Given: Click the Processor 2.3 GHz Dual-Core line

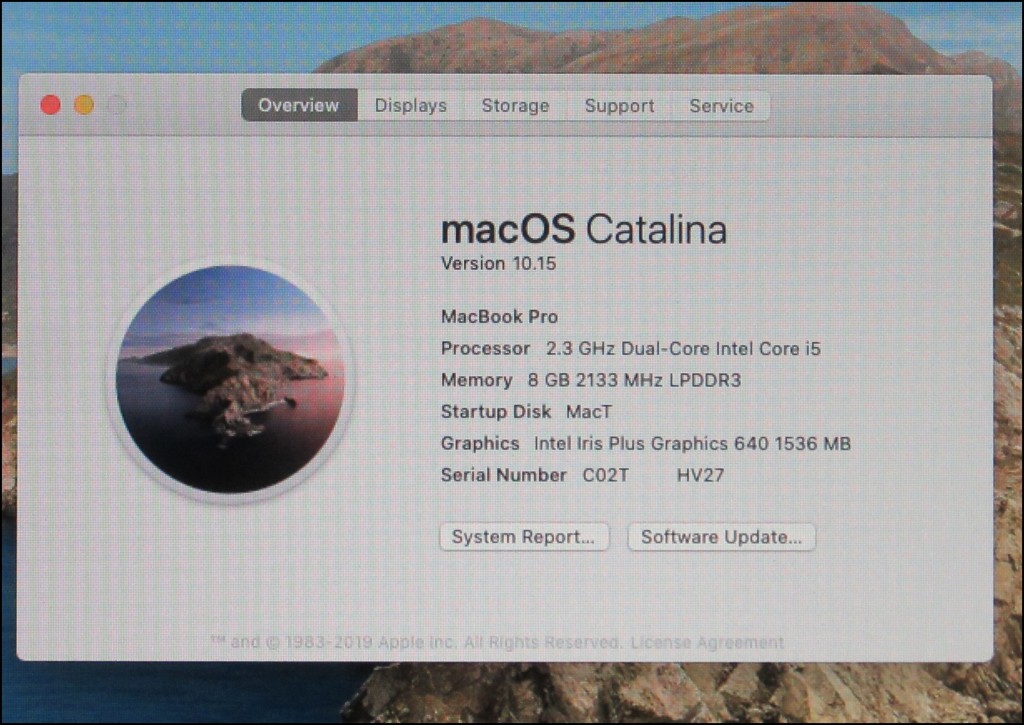Looking at the screenshot, I should [x=631, y=349].
